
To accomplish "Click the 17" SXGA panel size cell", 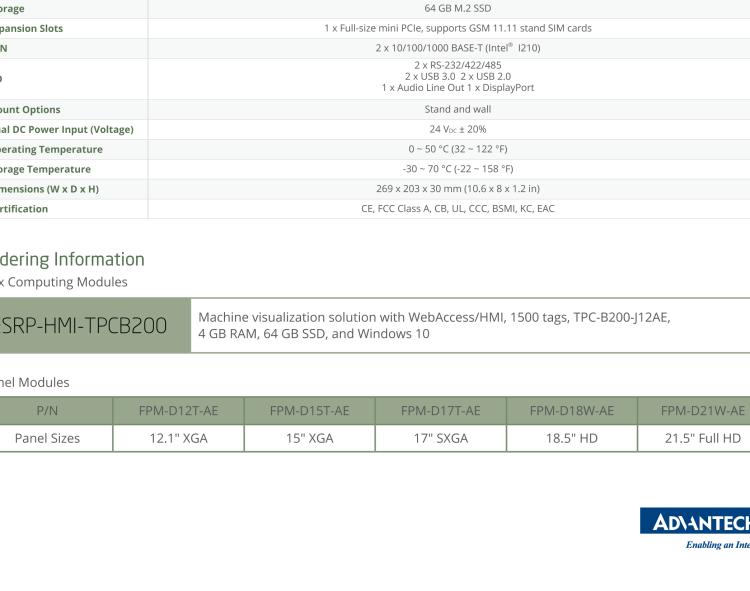I will (440, 438).
